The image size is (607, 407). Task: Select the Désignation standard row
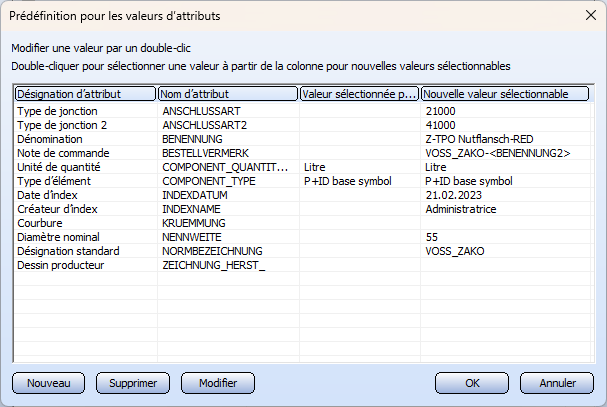click(x=302, y=251)
